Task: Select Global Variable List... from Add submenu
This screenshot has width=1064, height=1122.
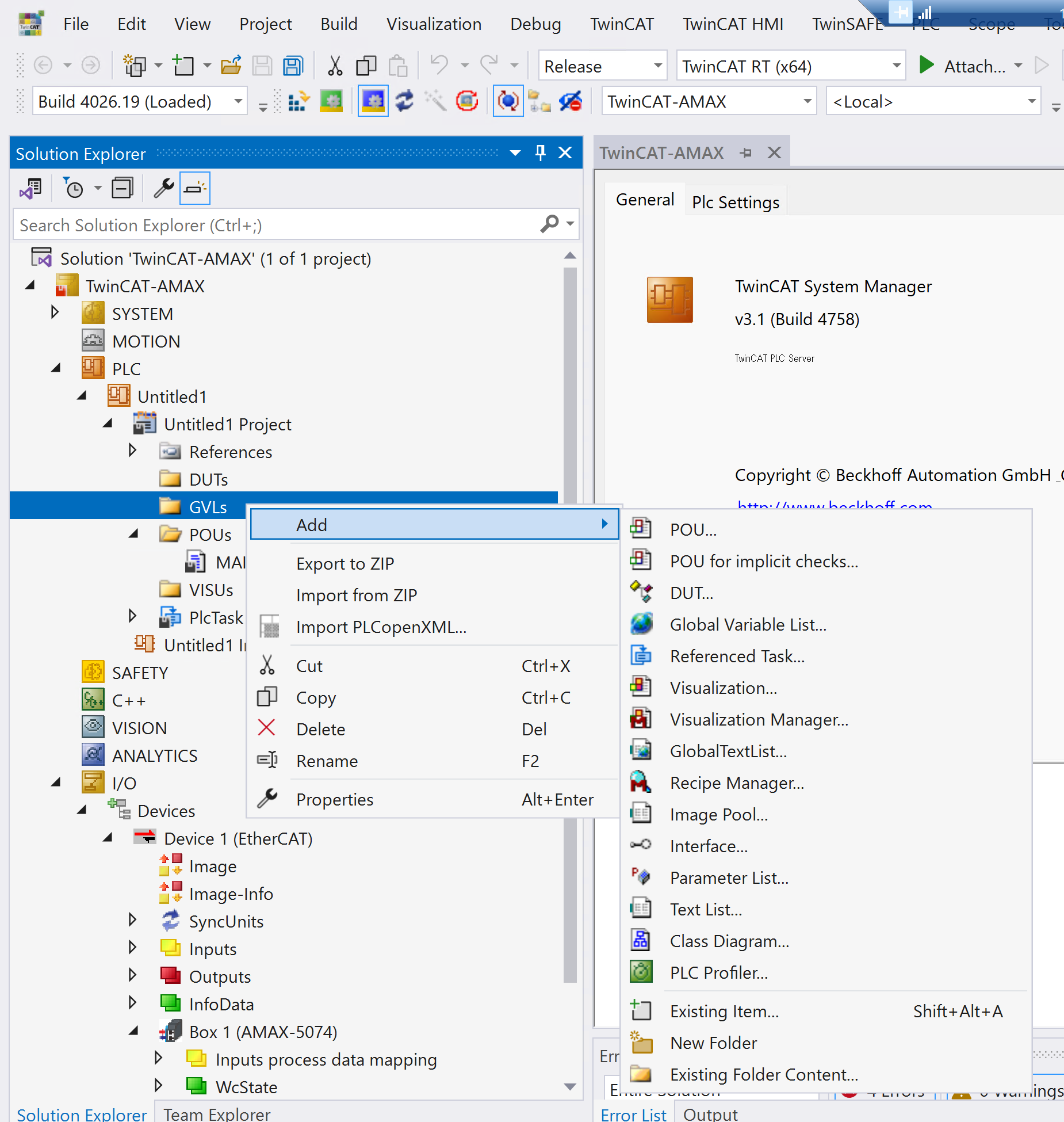Action: point(748,624)
